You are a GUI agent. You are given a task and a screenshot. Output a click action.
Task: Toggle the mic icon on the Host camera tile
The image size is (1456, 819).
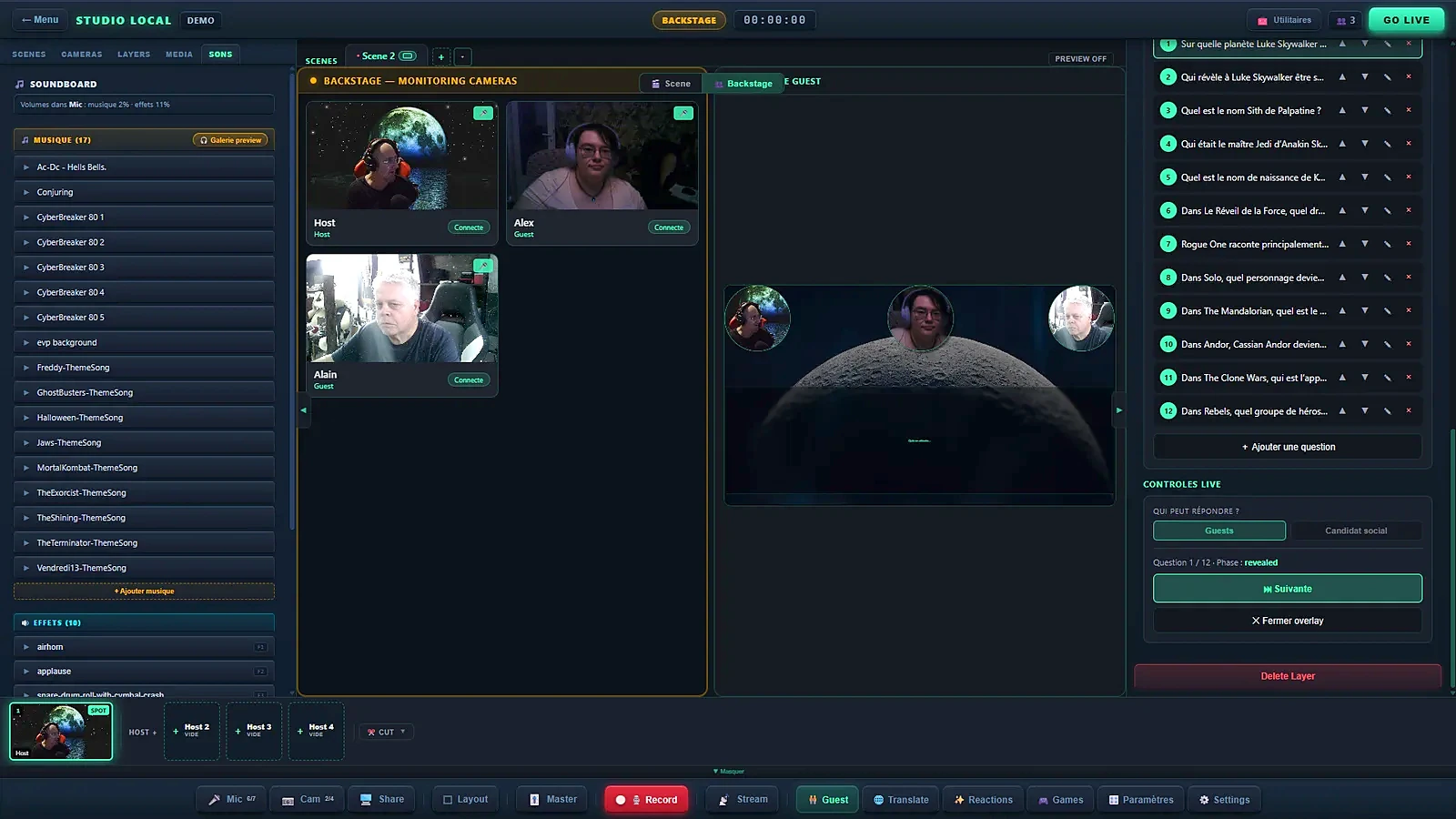(483, 113)
